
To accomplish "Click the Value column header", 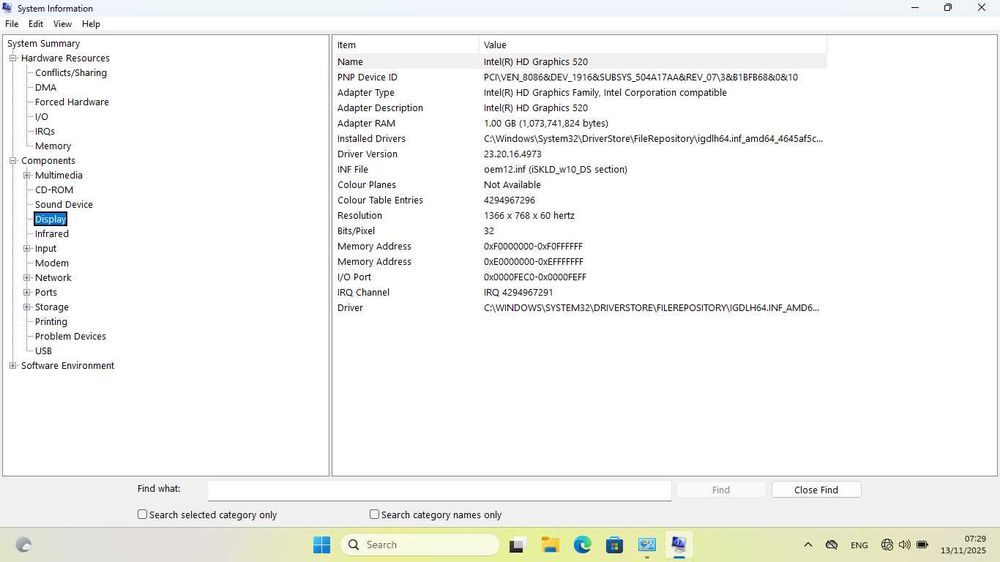I will pos(652,45).
